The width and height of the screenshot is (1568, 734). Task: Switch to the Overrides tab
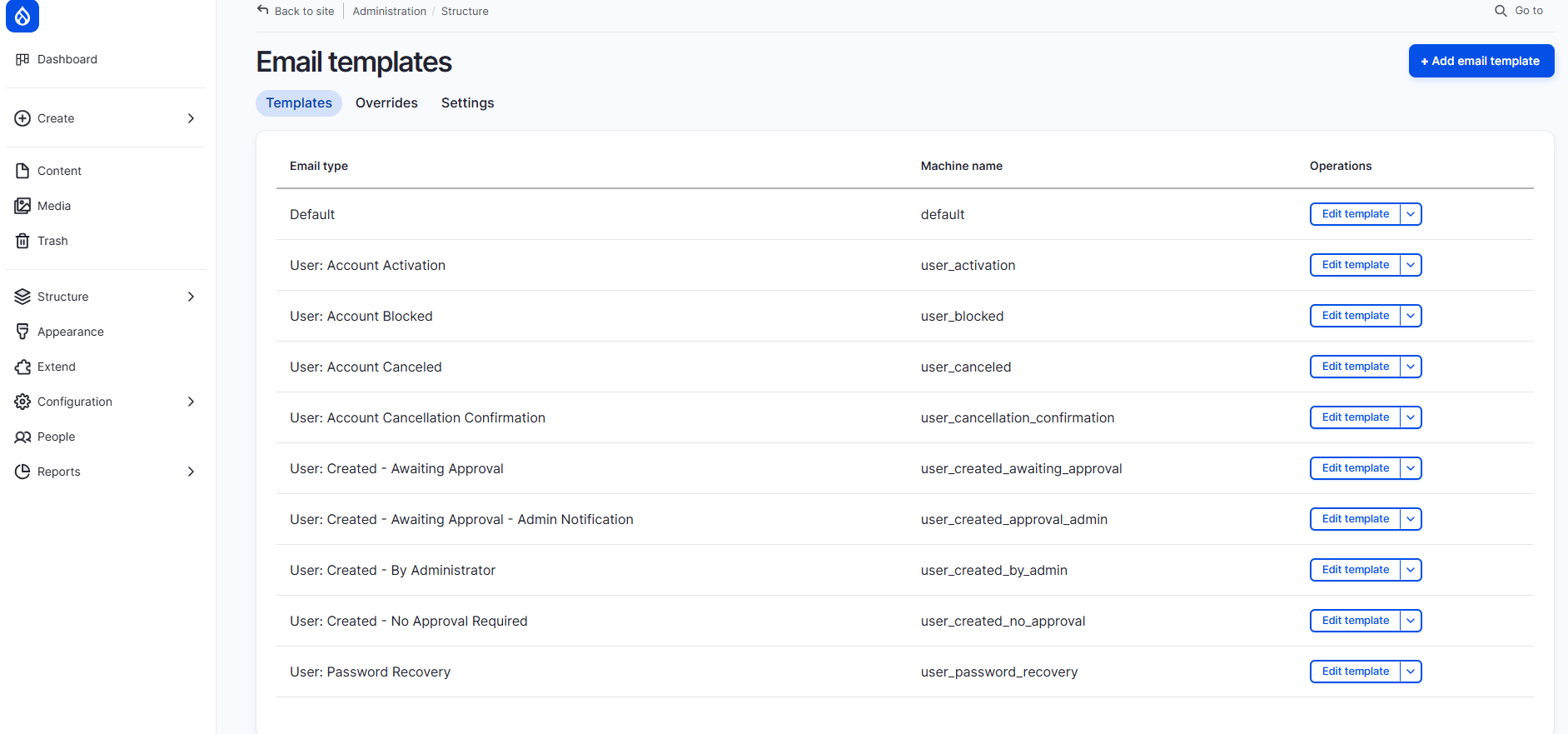tap(386, 103)
